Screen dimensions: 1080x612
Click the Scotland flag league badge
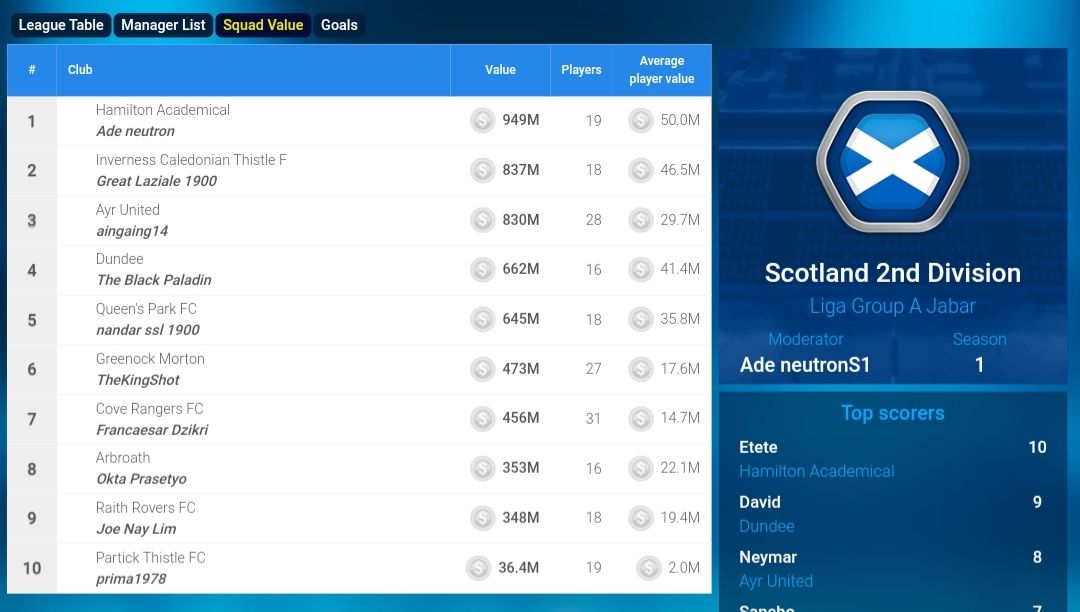893,162
